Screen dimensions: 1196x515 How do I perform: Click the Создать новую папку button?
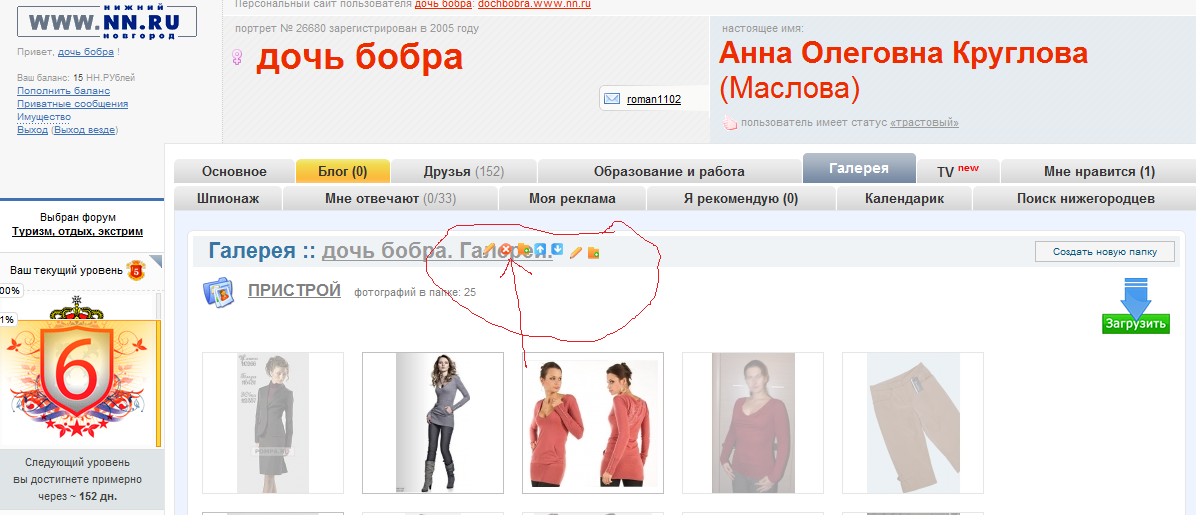click(1104, 252)
